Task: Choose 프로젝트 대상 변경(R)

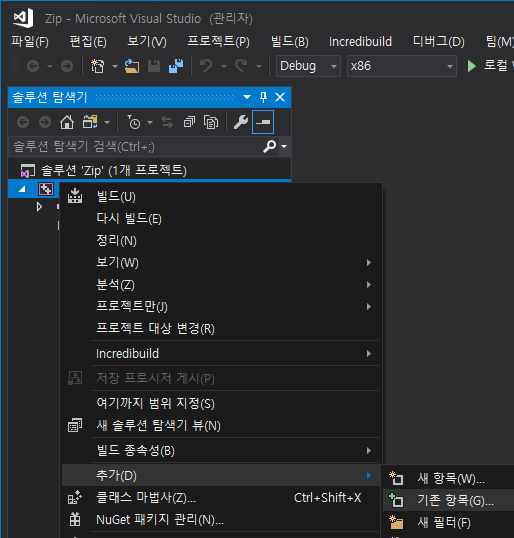Action: pyautogui.click(x=221, y=328)
